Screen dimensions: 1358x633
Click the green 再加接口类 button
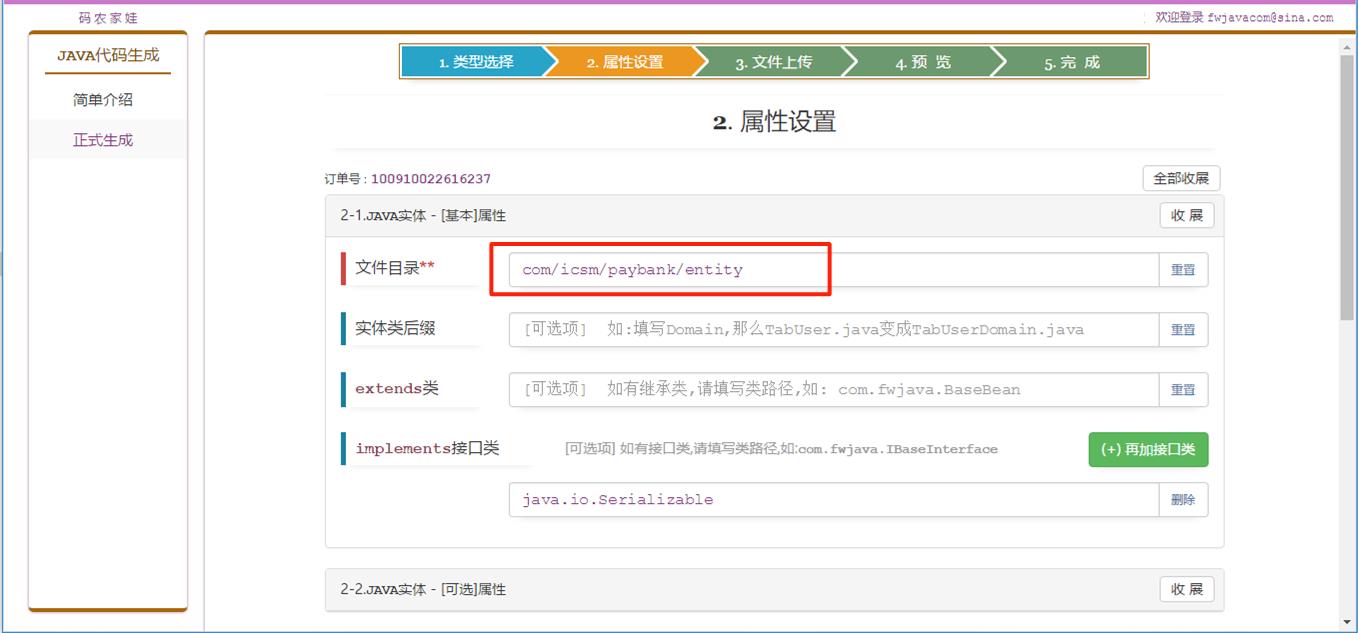coord(1147,450)
